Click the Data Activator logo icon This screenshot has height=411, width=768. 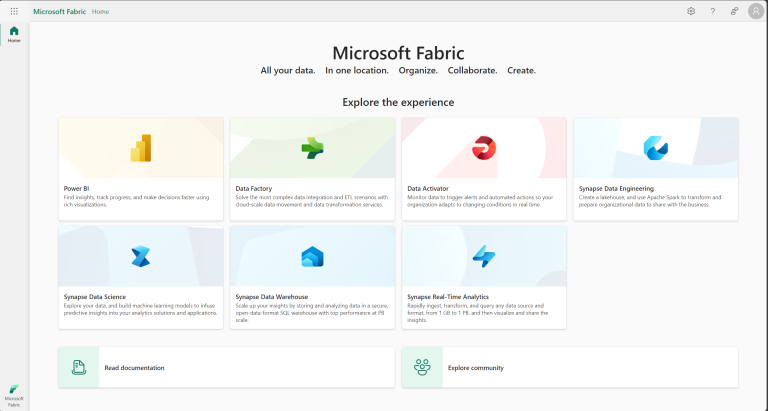point(484,148)
